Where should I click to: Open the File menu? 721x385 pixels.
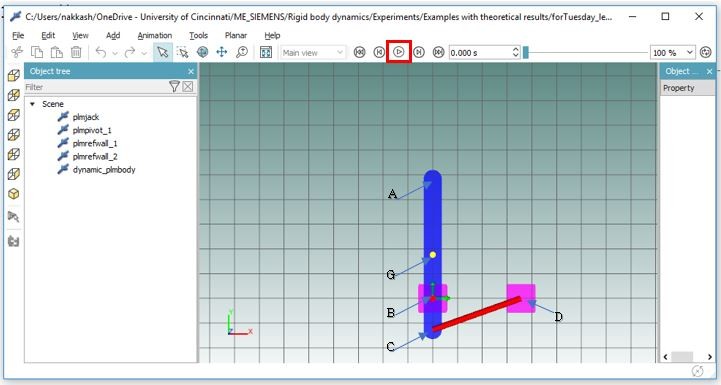[x=18, y=35]
